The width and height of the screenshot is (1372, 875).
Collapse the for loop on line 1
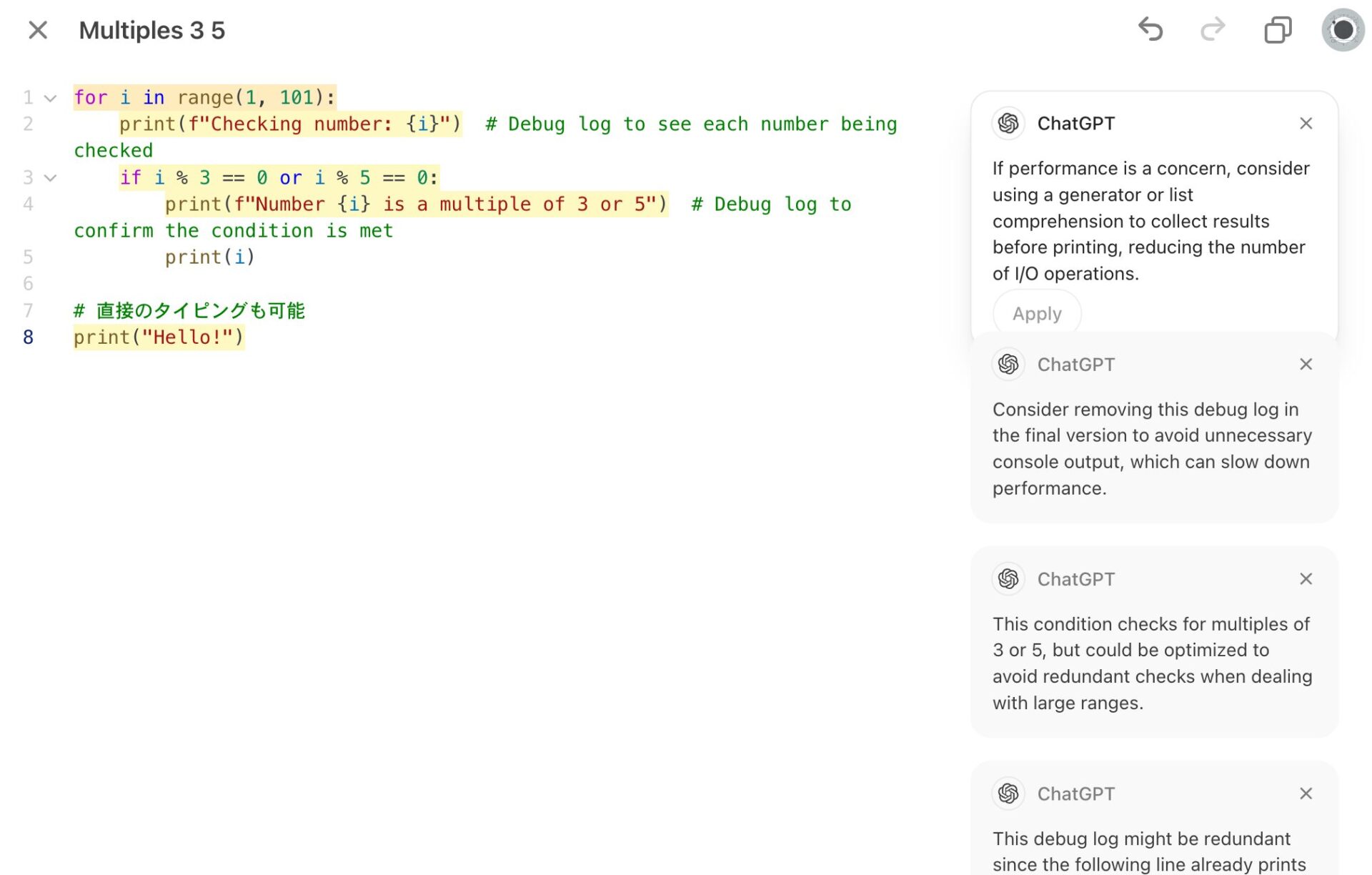(50, 98)
